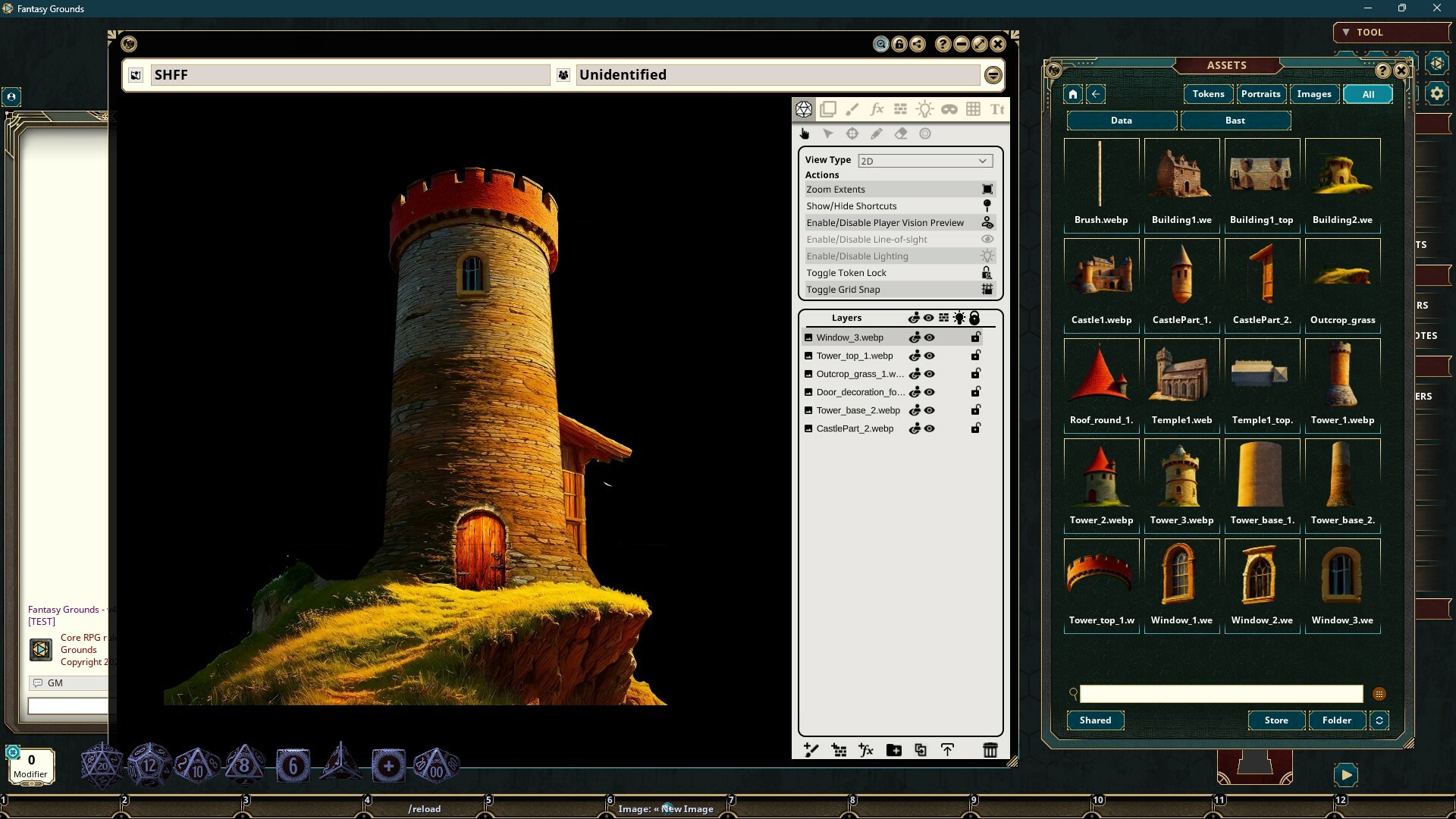Select the eraser tool
The image size is (1456, 819).
coord(902,133)
